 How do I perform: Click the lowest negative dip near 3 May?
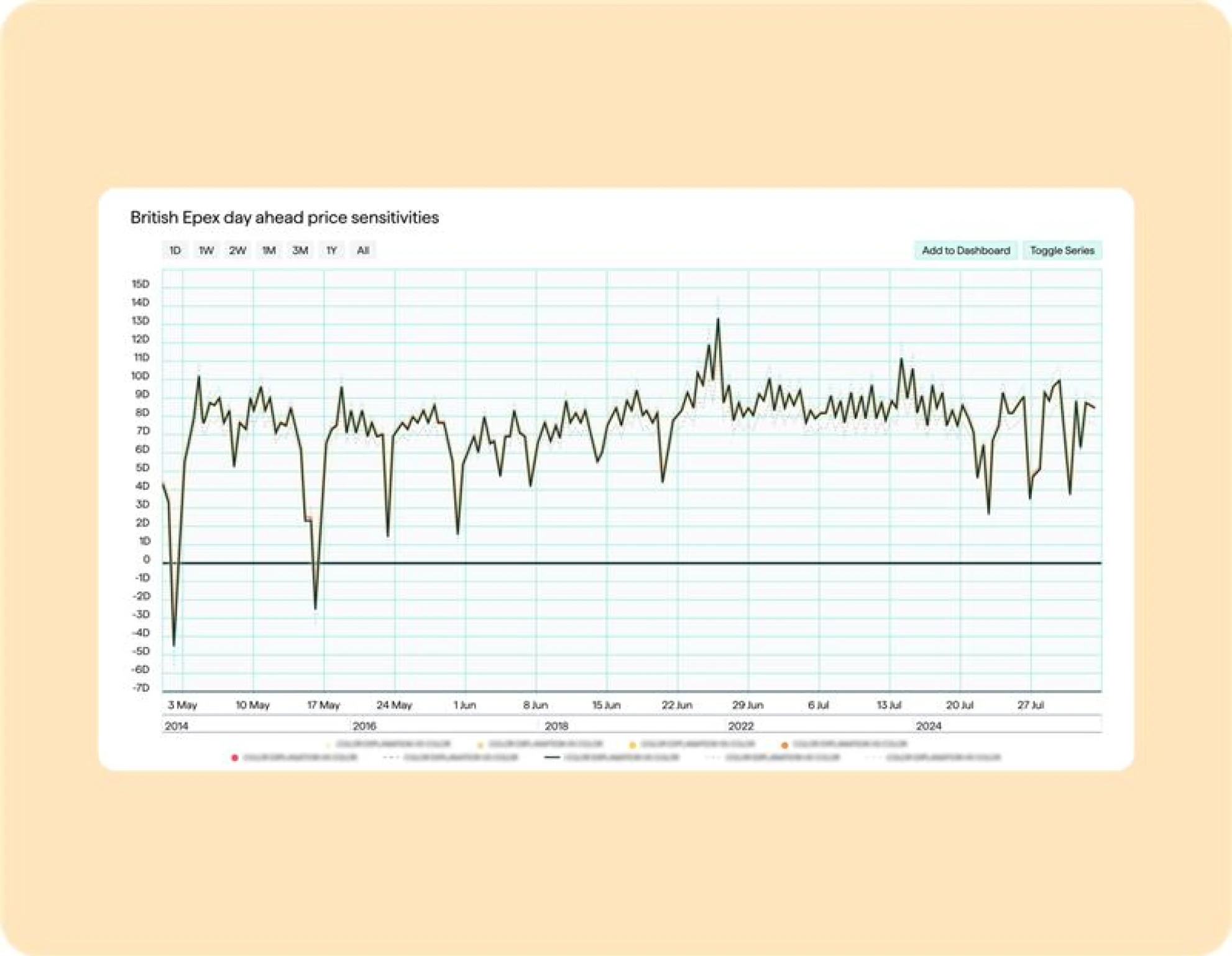click(x=174, y=645)
